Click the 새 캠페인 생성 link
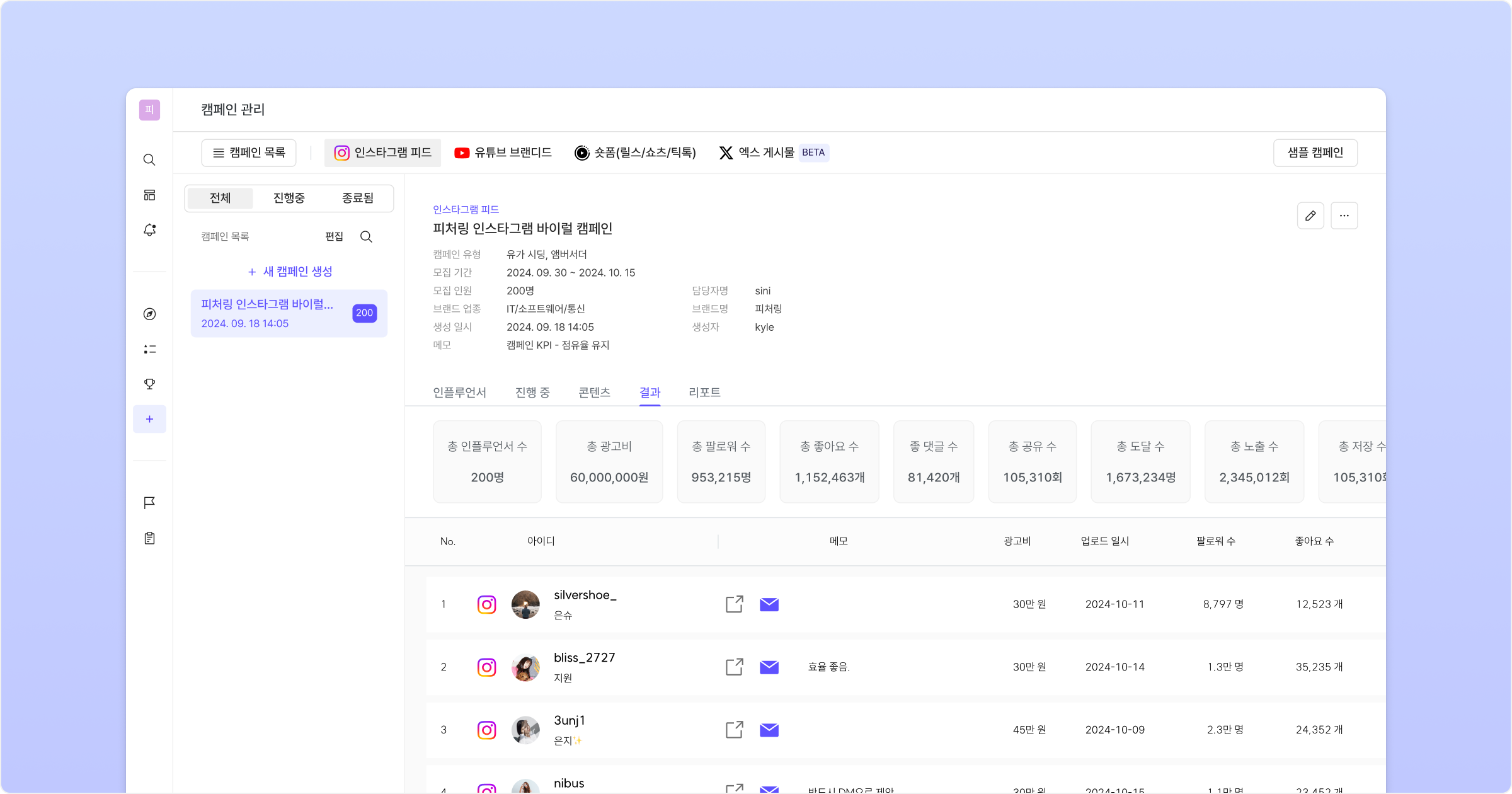 pyautogui.click(x=290, y=272)
